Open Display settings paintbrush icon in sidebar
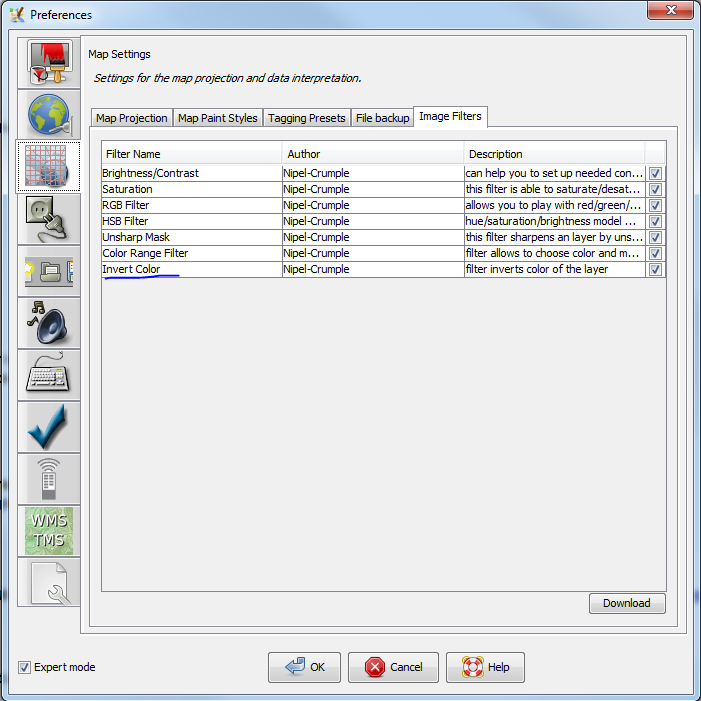The height and width of the screenshot is (701, 701). pyautogui.click(x=49, y=62)
